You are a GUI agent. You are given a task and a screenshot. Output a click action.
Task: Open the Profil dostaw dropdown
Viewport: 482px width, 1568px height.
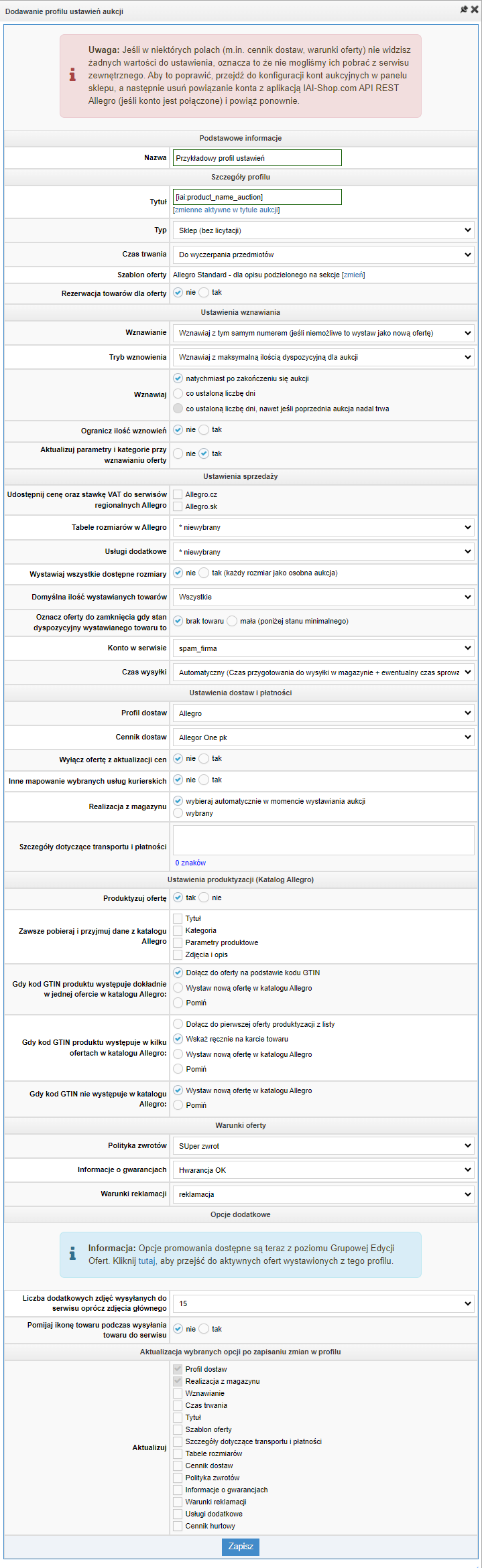pyautogui.click(x=324, y=713)
